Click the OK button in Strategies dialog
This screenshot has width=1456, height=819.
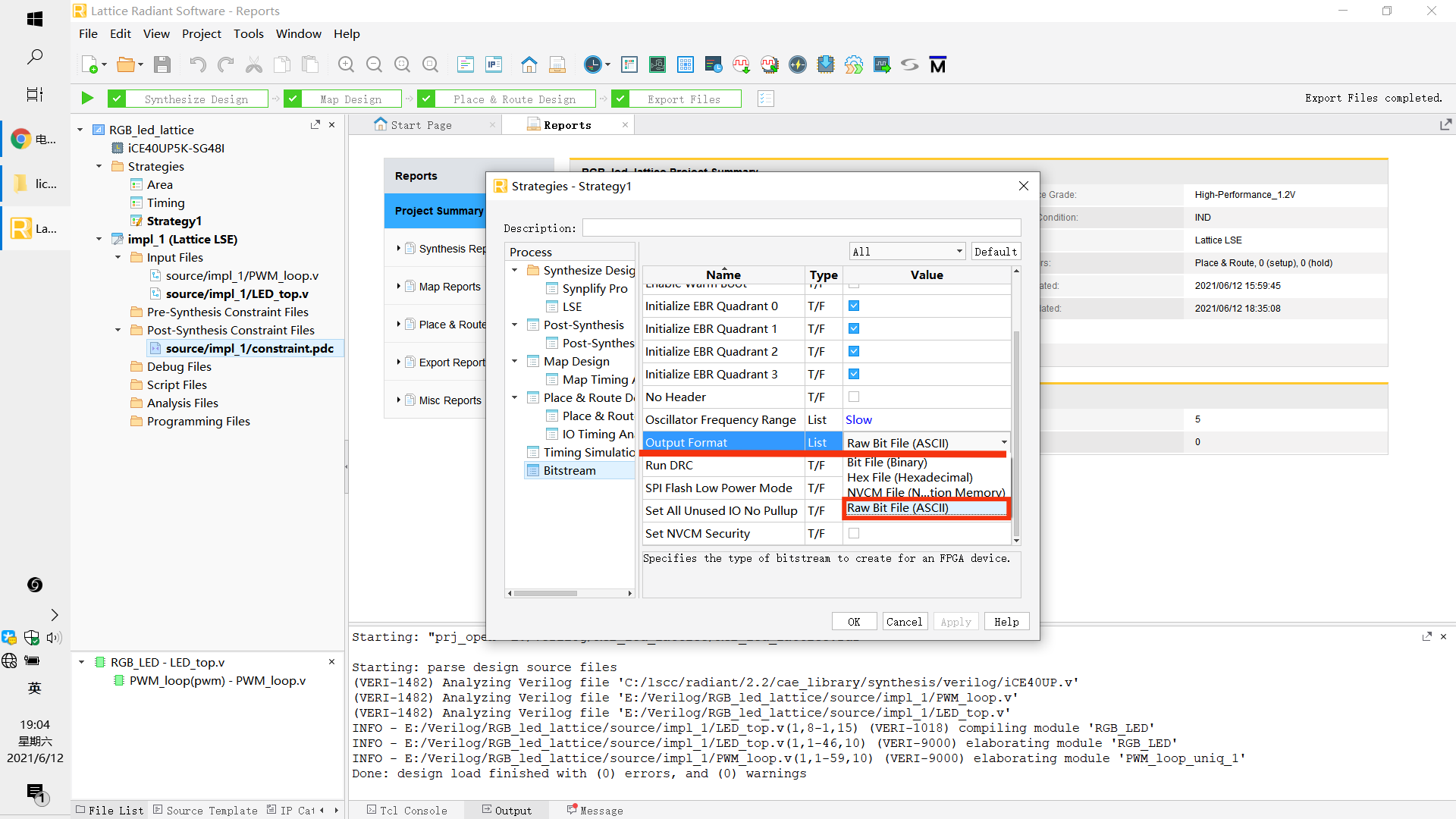(x=854, y=622)
